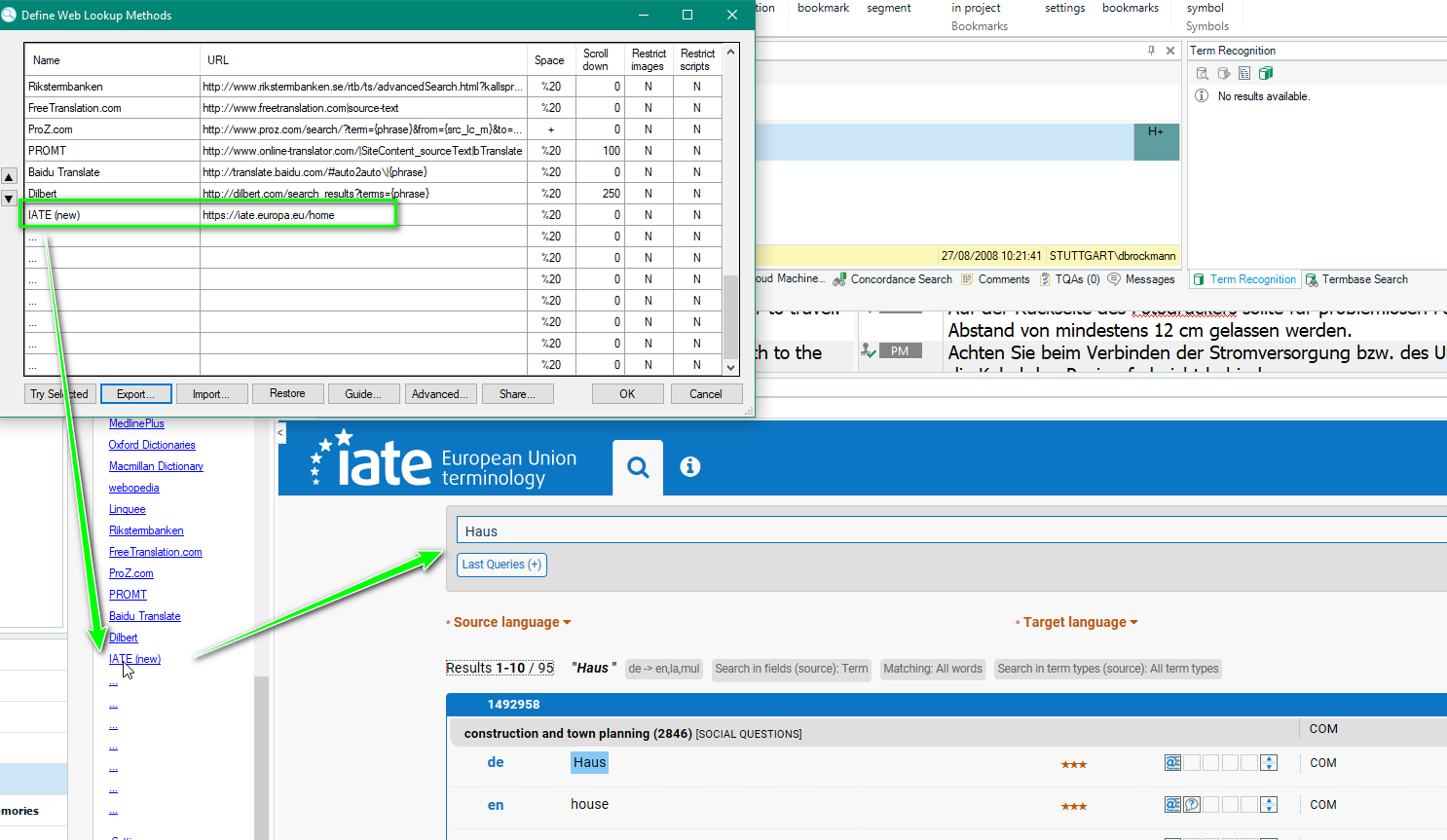Click the dialog's vertical scrollbar thumb
The height and width of the screenshot is (840, 1447).
(731, 317)
